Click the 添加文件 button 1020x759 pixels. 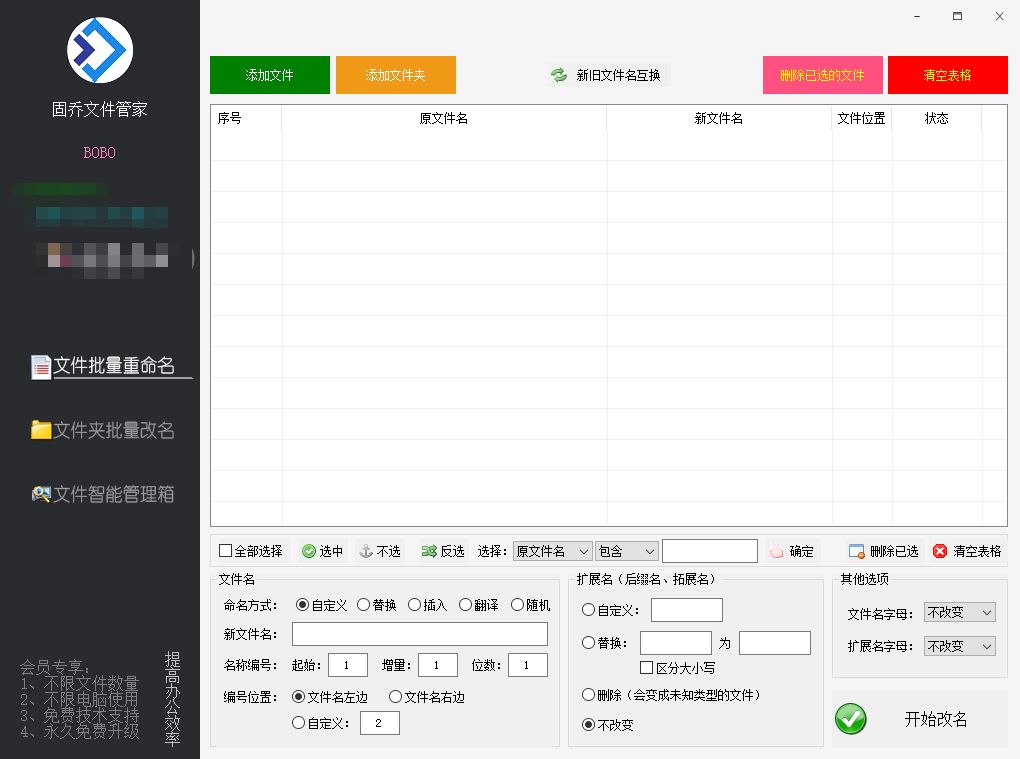(x=269, y=74)
